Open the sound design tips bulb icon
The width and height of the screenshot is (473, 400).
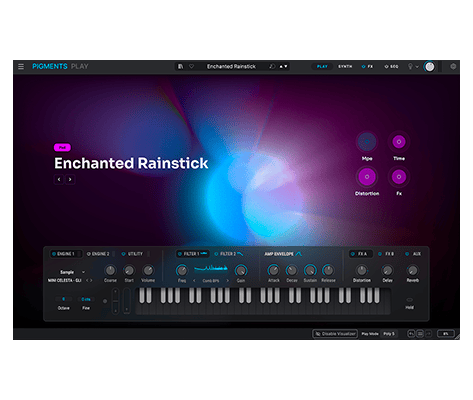(410, 66)
